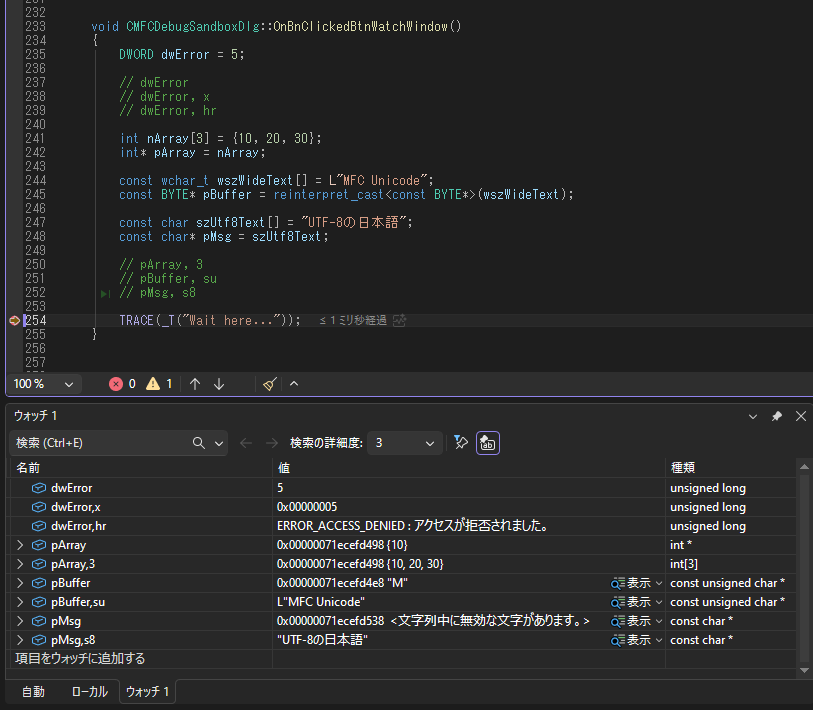This screenshot has width=813, height=710.
Task: Expand the pMsg,s8 watch row
Action: point(20,640)
